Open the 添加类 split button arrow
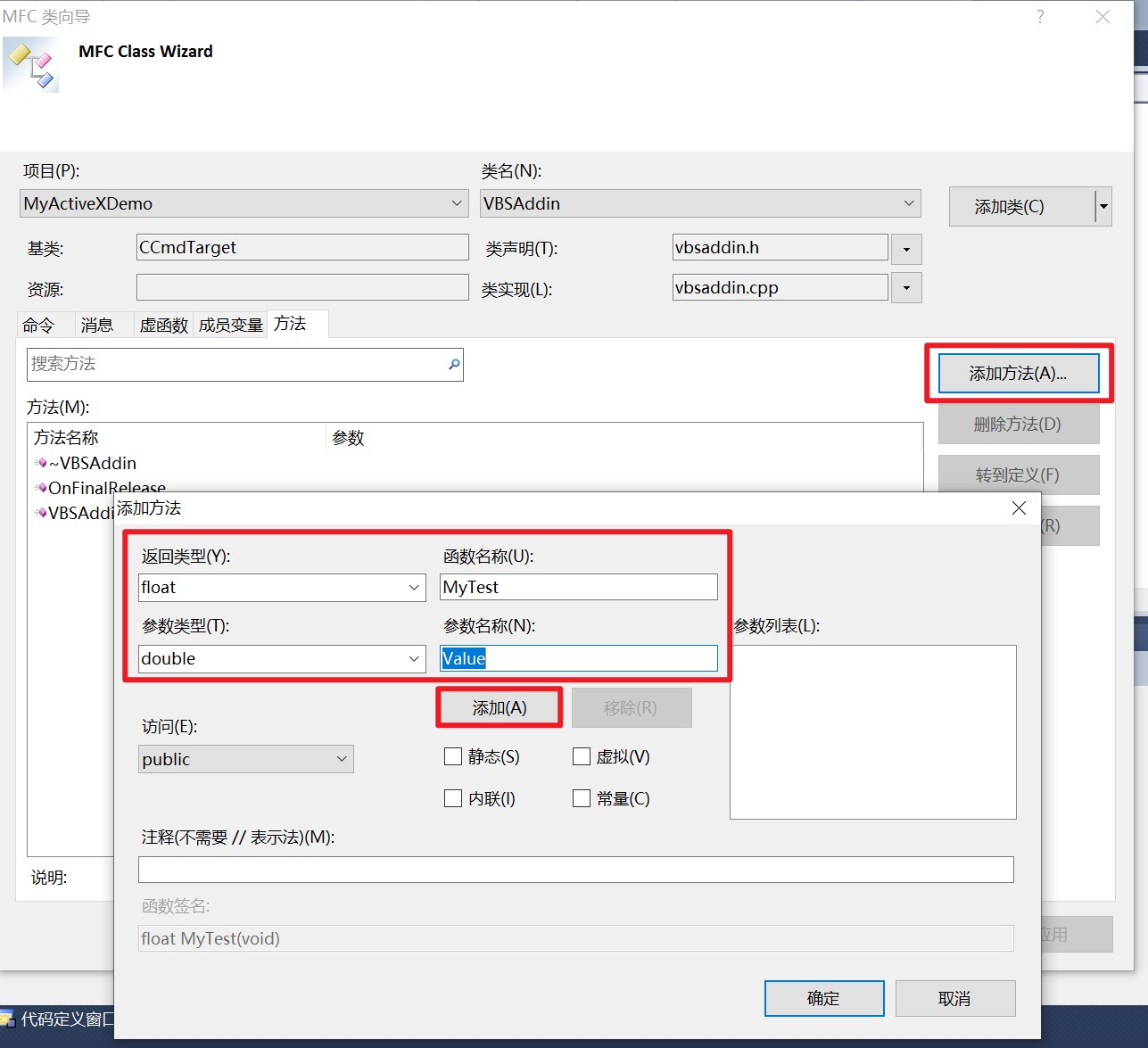1148x1048 pixels. point(1103,207)
